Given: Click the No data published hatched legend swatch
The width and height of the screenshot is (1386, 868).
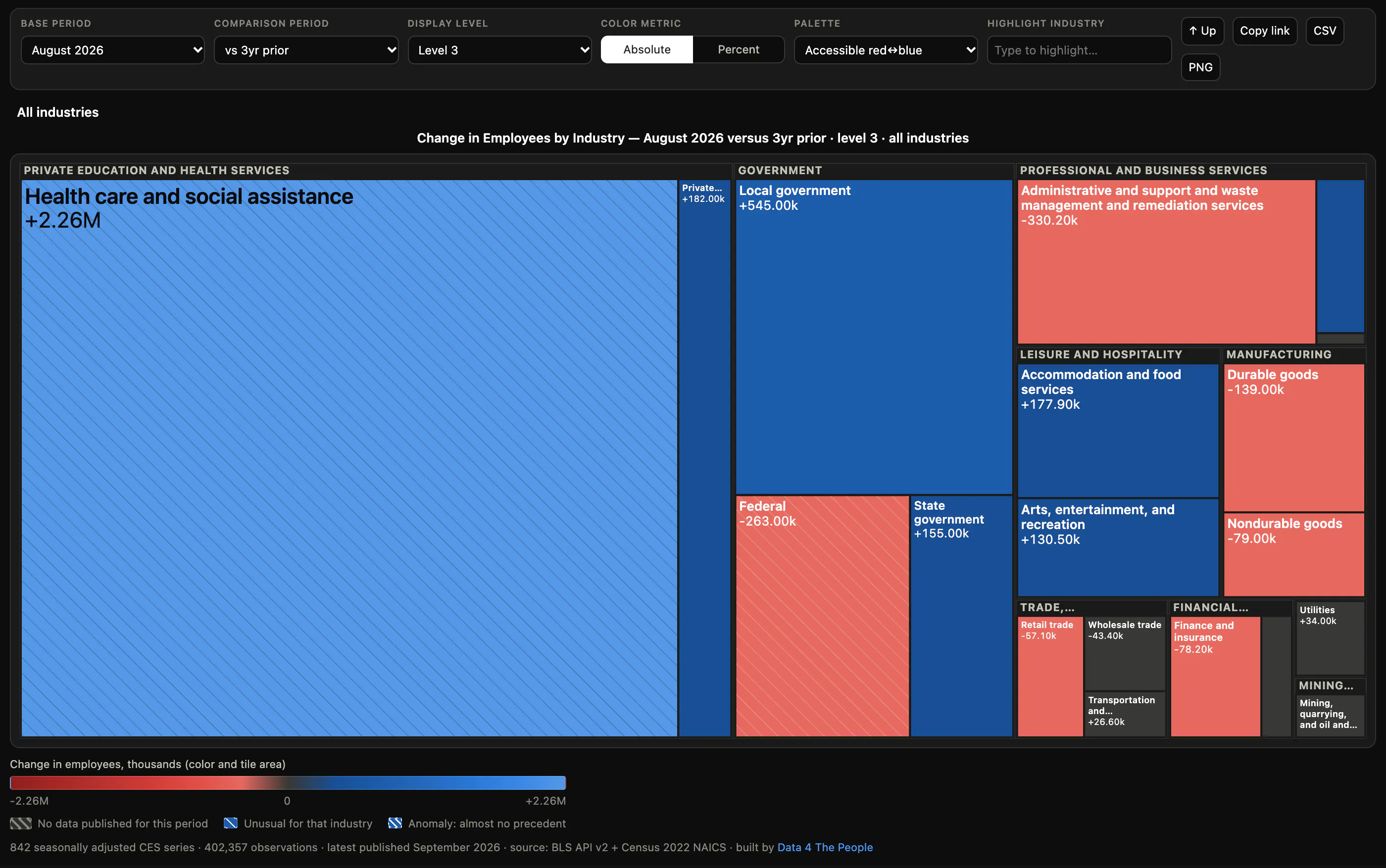Looking at the screenshot, I should [21, 823].
